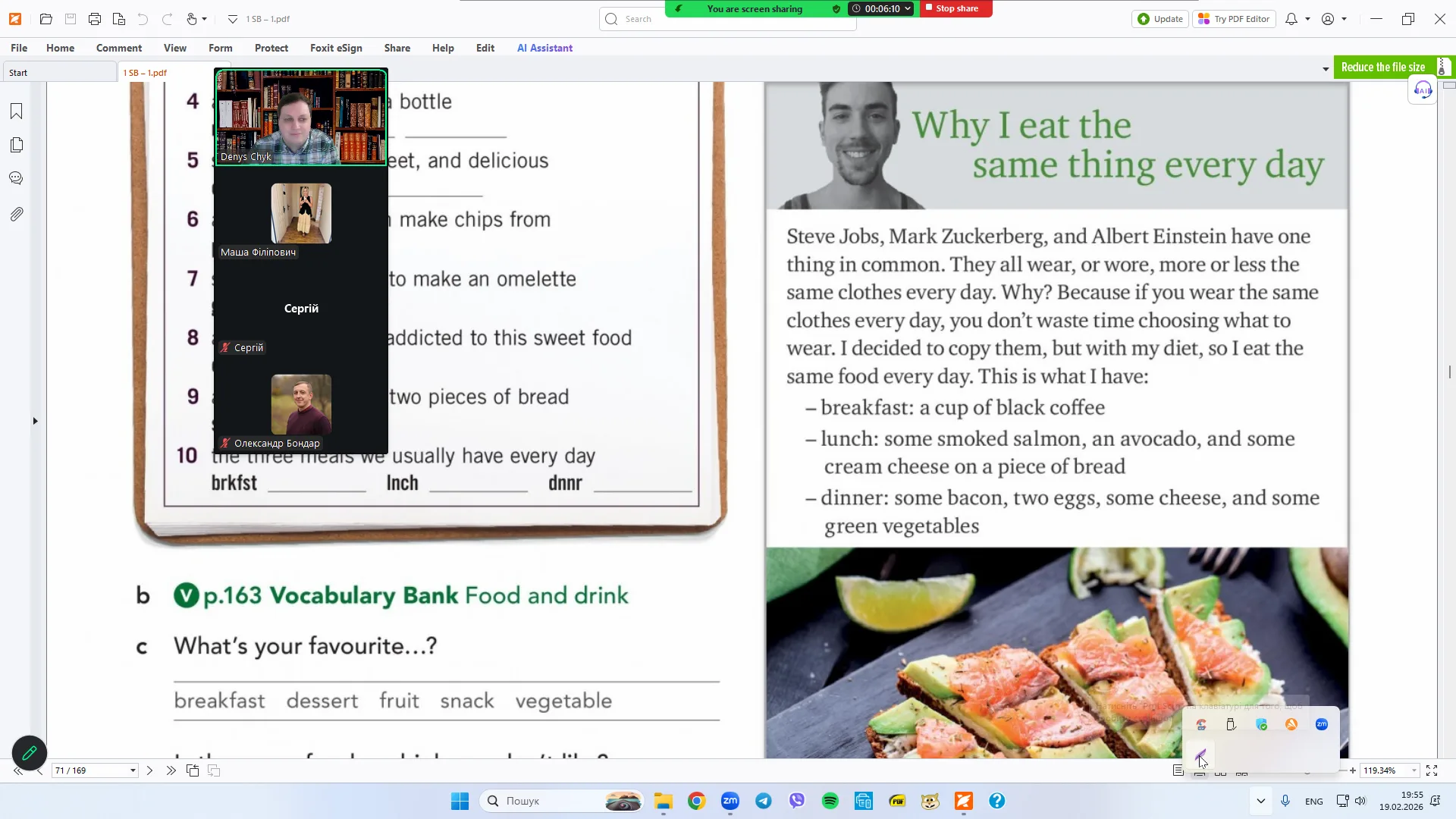Open the bookmarks panel icon
Image resolution: width=1456 pixels, height=819 pixels.
pos(16,111)
